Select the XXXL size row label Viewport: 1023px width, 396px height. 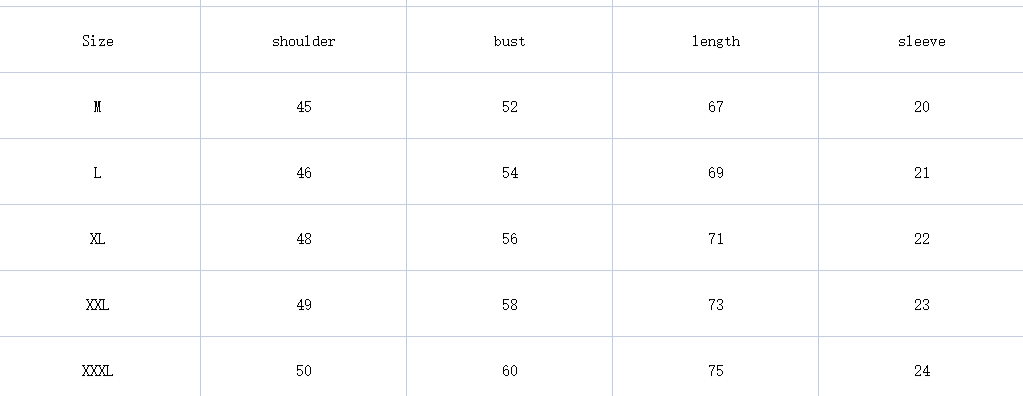(97, 371)
